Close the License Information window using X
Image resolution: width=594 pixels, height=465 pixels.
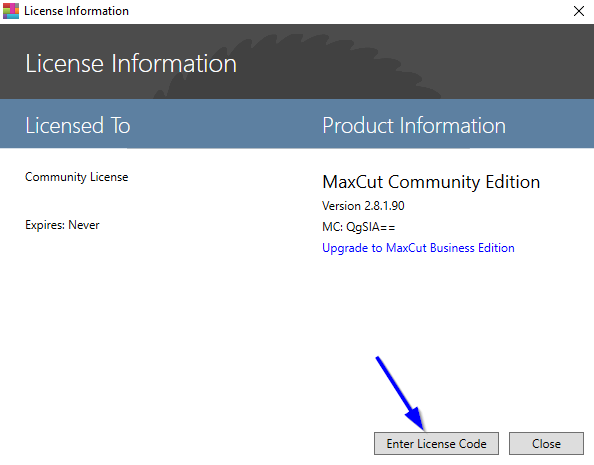[578, 11]
